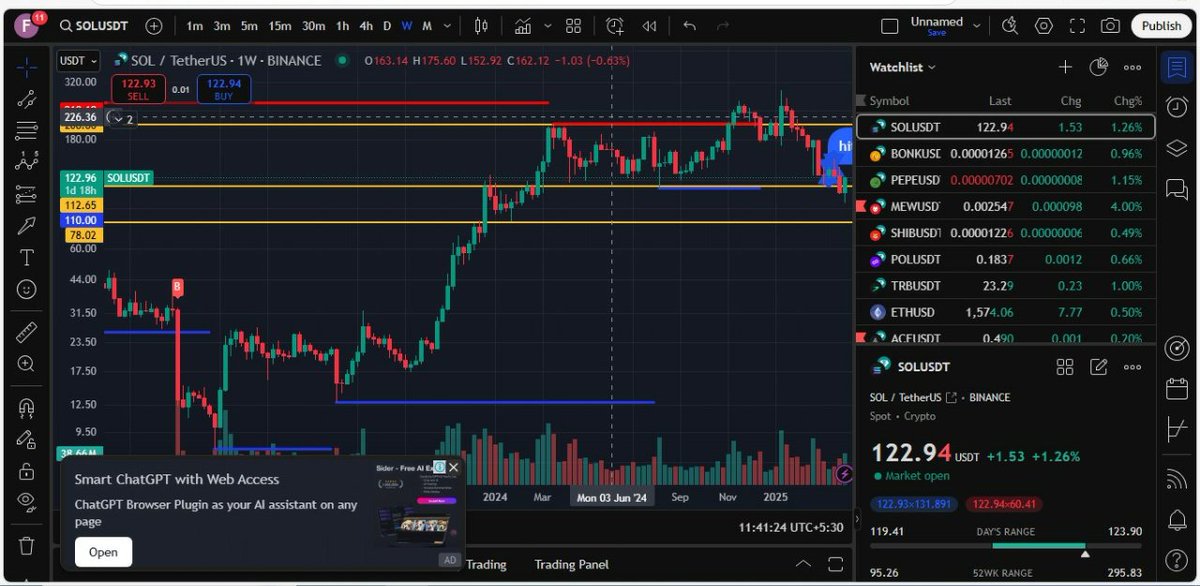Select the D daily timeframe

pos(387,26)
